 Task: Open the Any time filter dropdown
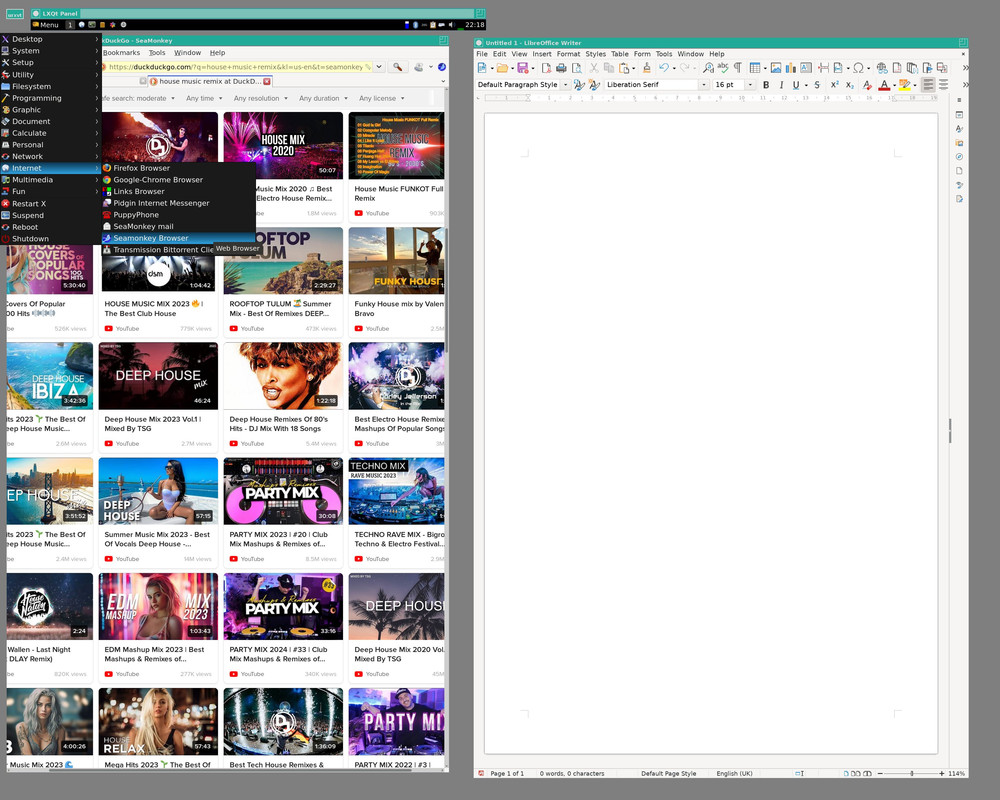(204, 98)
